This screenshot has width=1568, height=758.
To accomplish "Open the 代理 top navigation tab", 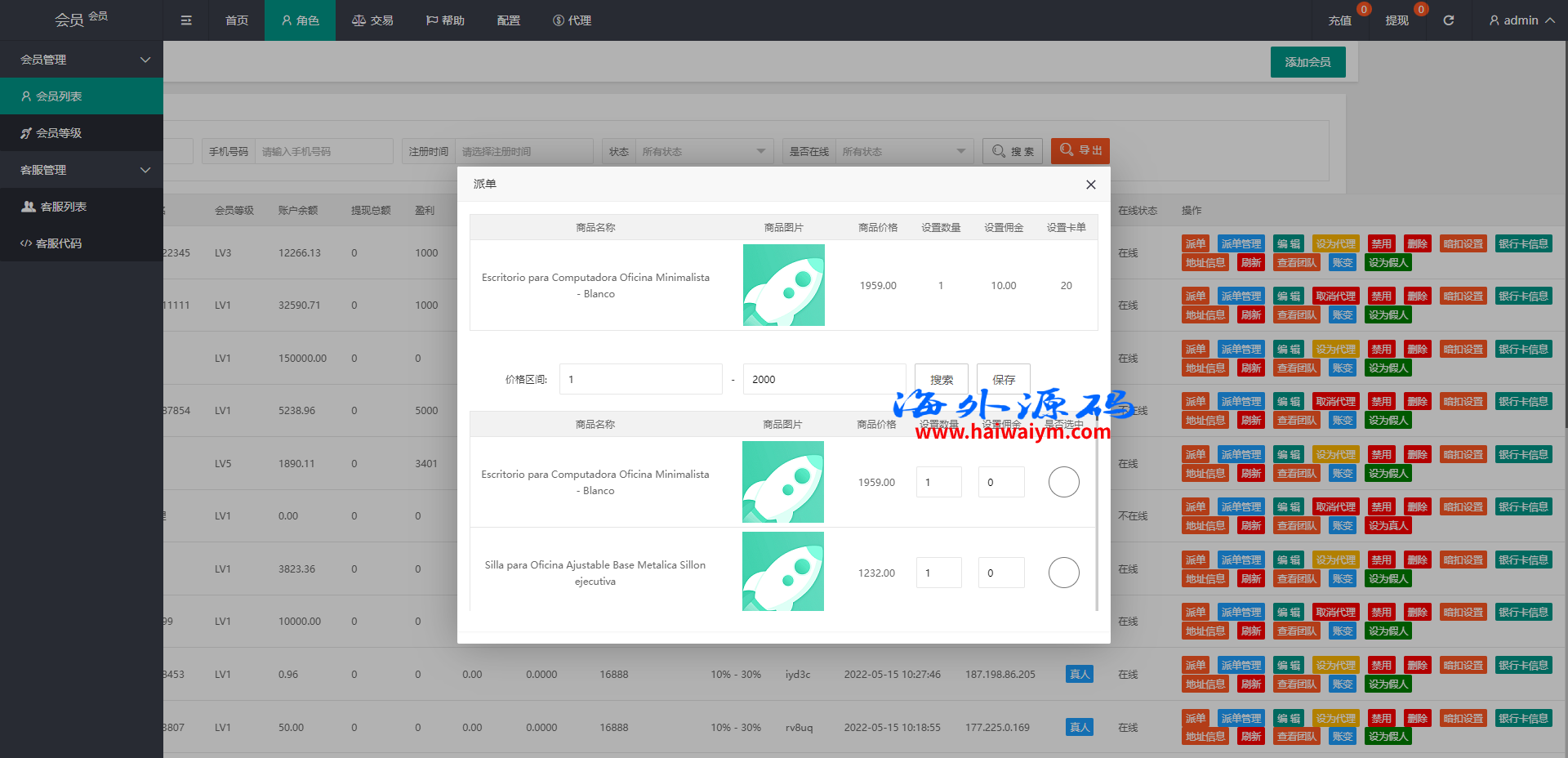I will 572,20.
